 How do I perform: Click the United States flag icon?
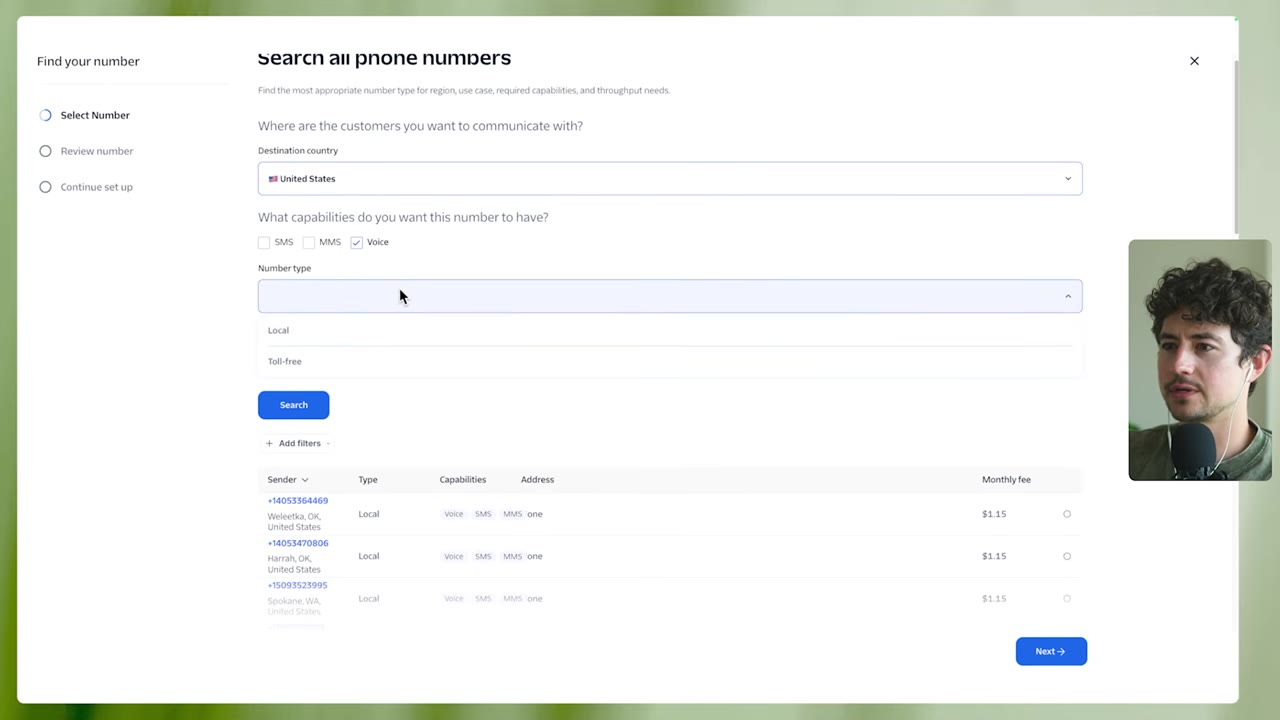pos(273,179)
